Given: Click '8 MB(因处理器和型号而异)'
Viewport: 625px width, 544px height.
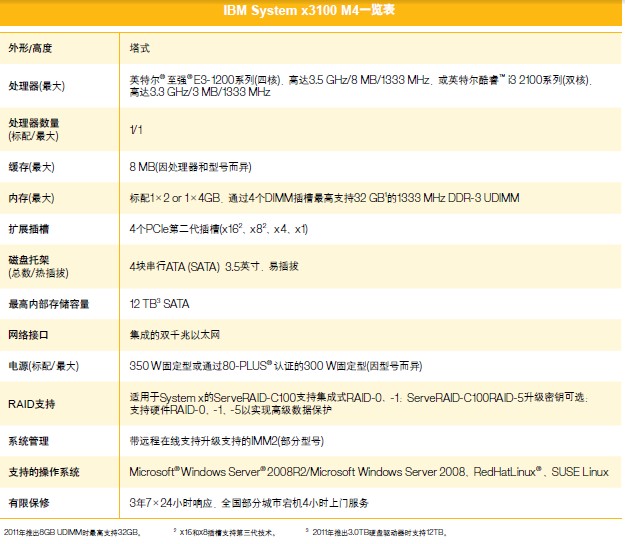Looking at the screenshot, I should [191, 167].
